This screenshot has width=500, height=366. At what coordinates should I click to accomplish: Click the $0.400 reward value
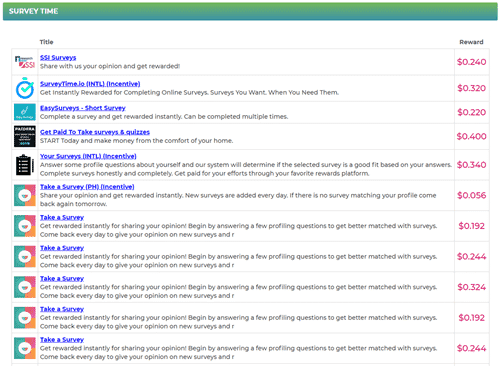click(x=471, y=136)
